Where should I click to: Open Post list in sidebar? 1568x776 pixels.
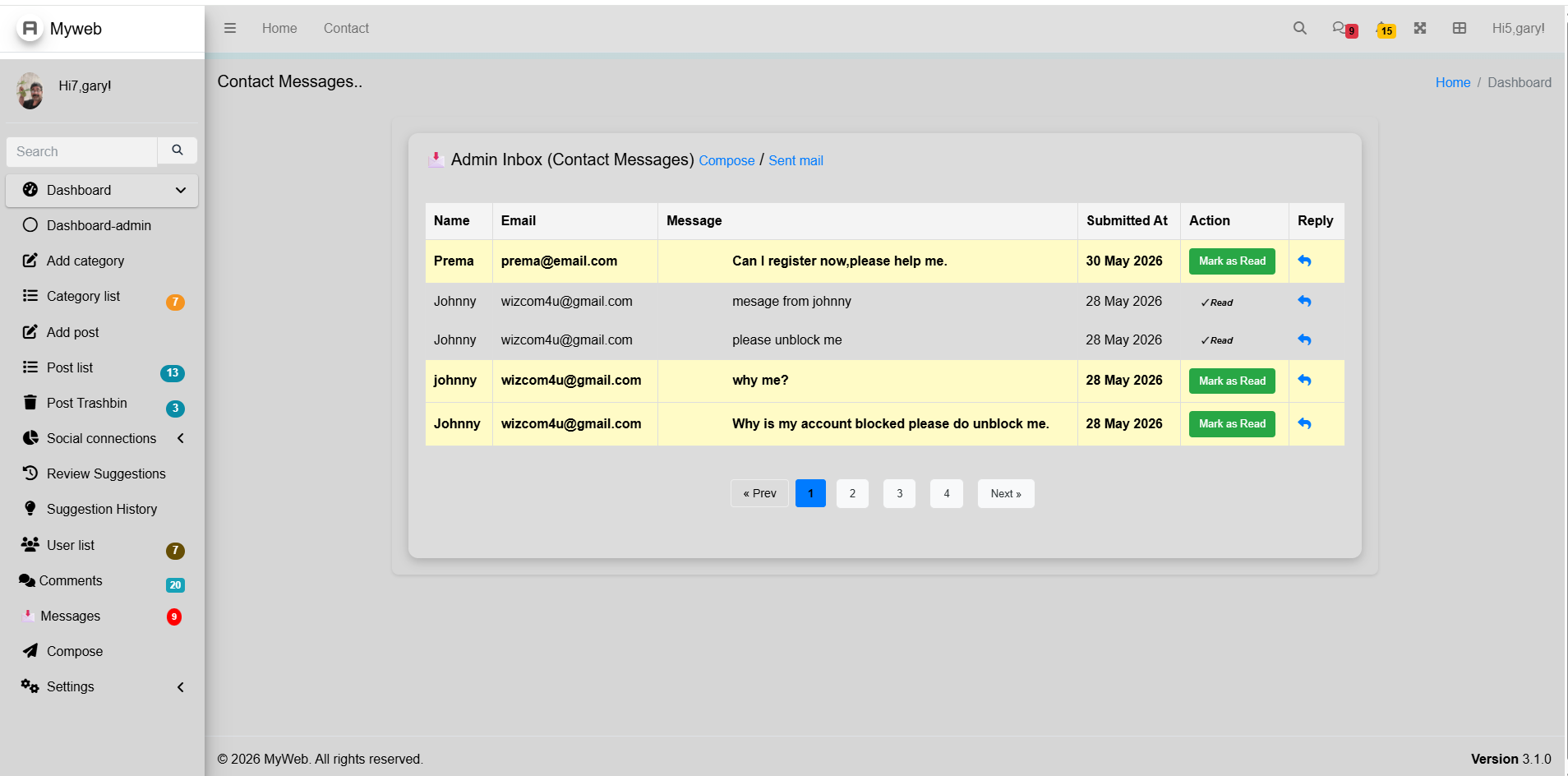click(x=102, y=367)
